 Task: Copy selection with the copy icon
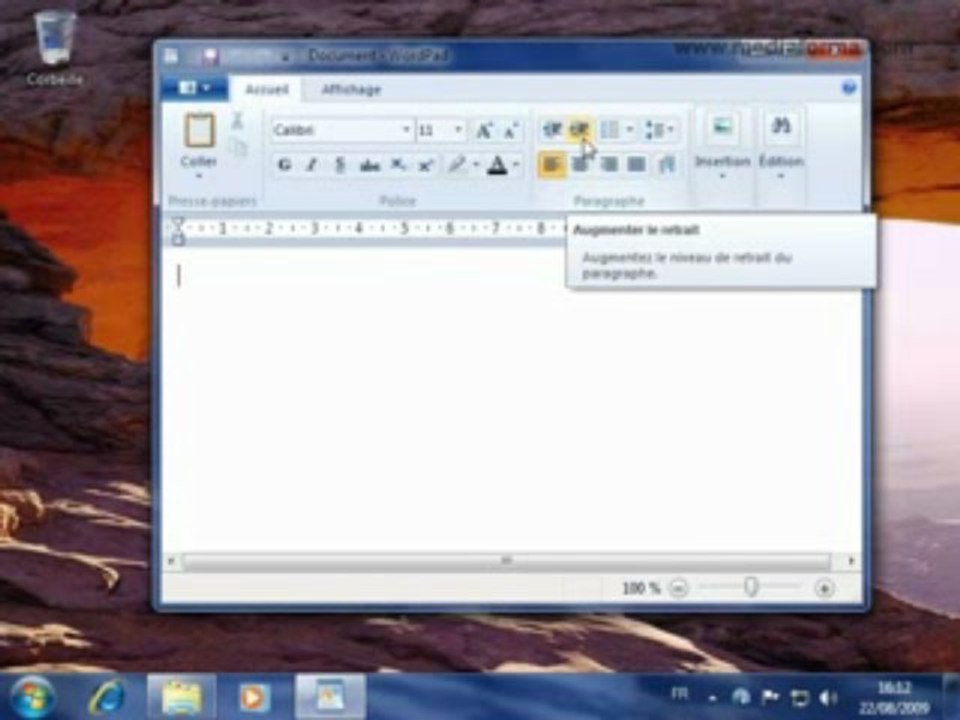(239, 148)
